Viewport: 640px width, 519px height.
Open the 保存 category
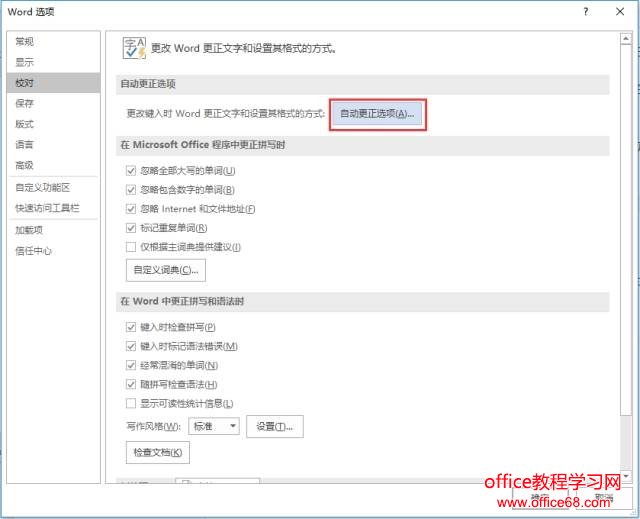click(x=53, y=103)
